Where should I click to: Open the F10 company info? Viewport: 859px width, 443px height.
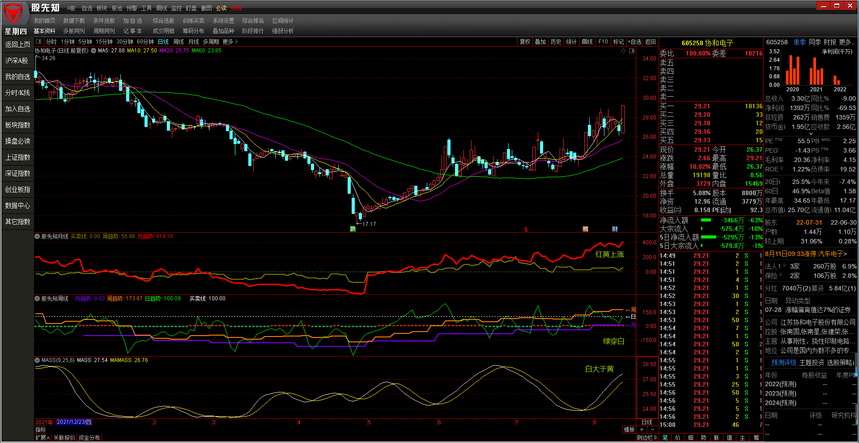point(603,42)
